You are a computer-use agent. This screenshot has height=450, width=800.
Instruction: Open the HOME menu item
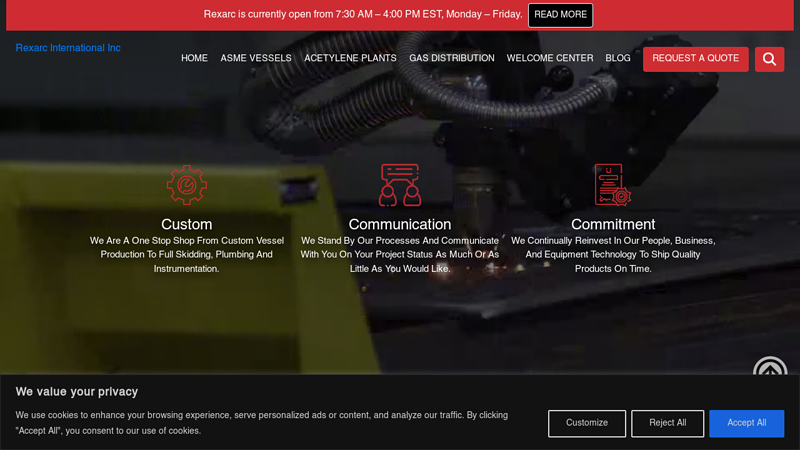click(x=194, y=58)
